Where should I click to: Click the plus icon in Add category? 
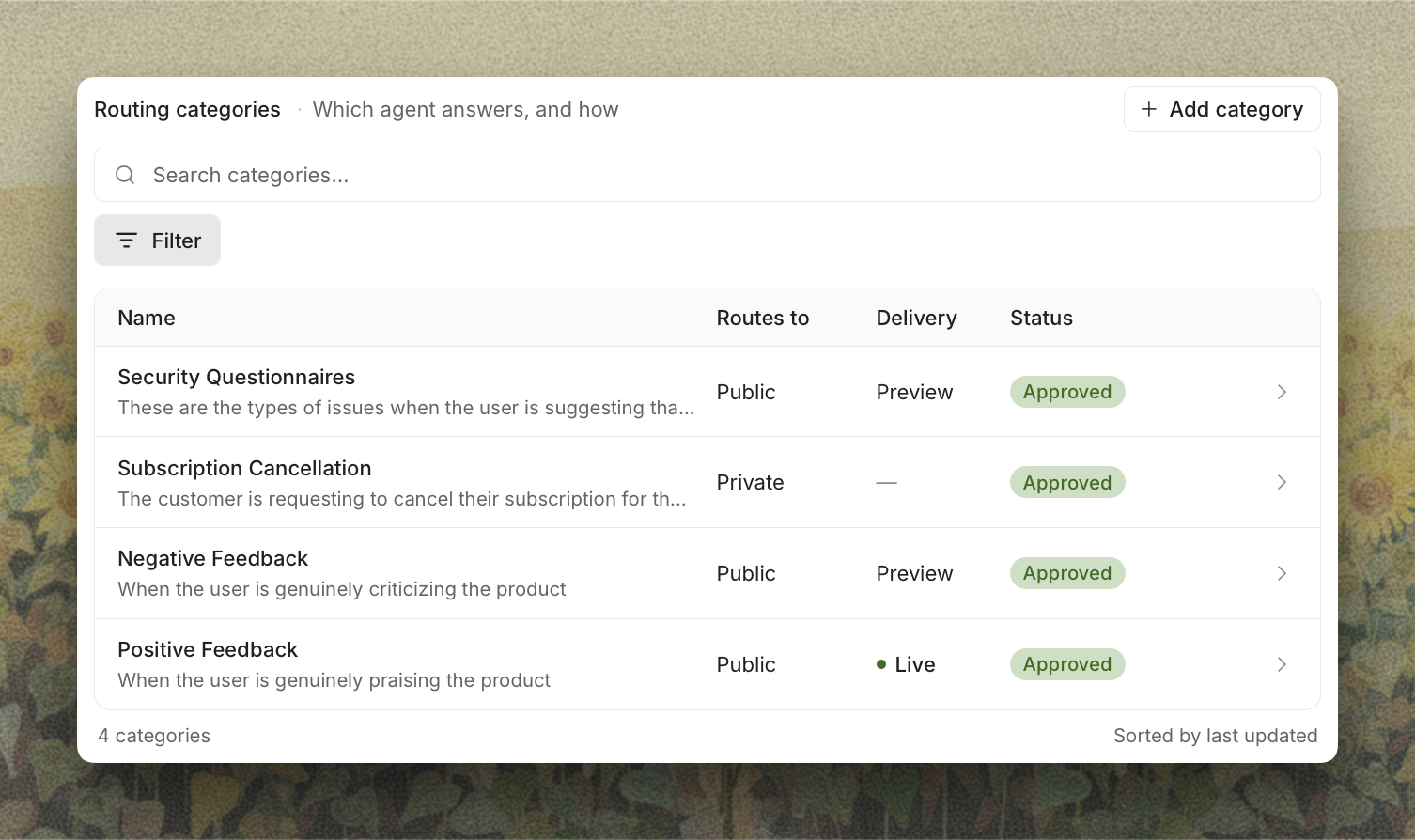click(x=1148, y=109)
